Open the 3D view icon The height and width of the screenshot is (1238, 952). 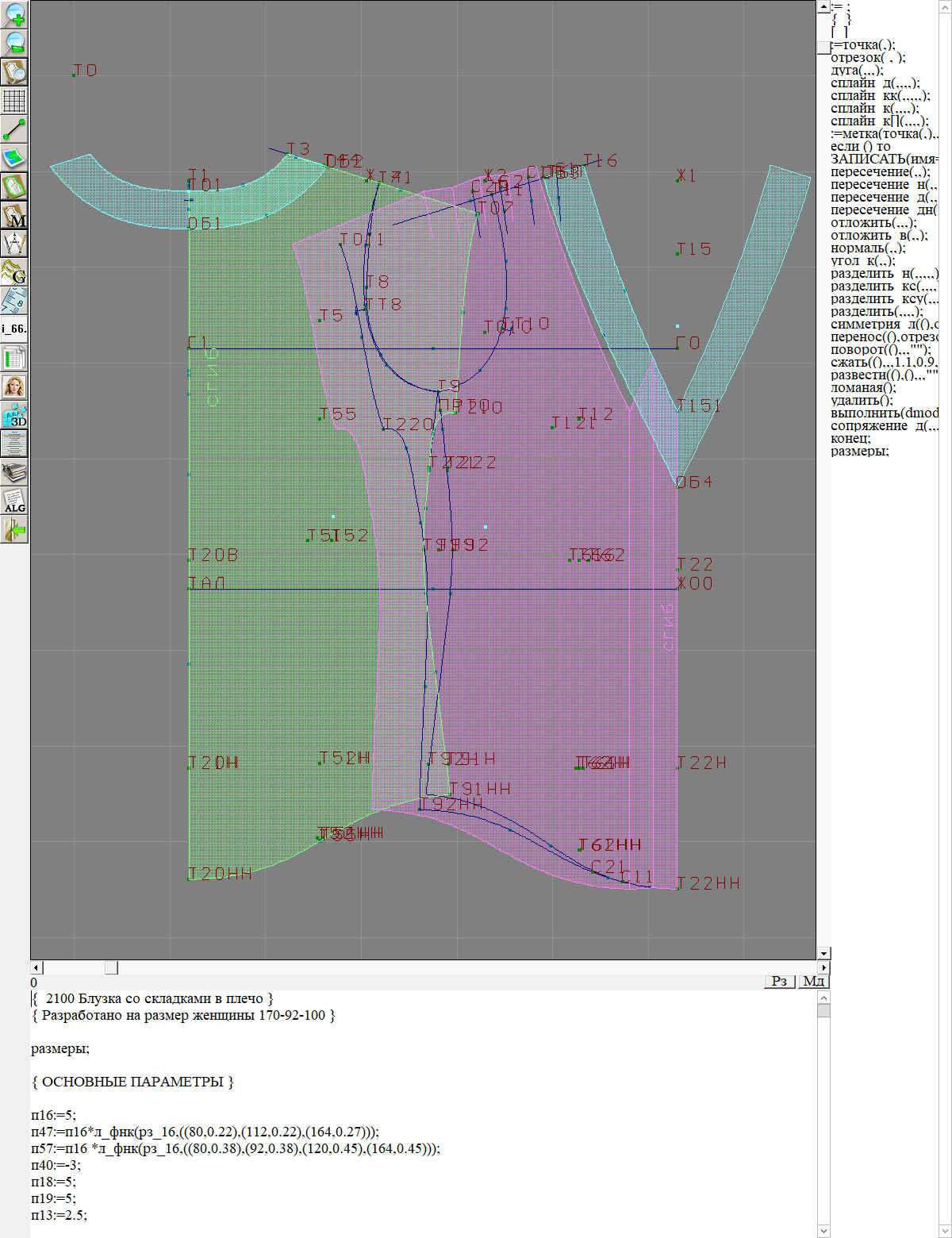pos(15,415)
